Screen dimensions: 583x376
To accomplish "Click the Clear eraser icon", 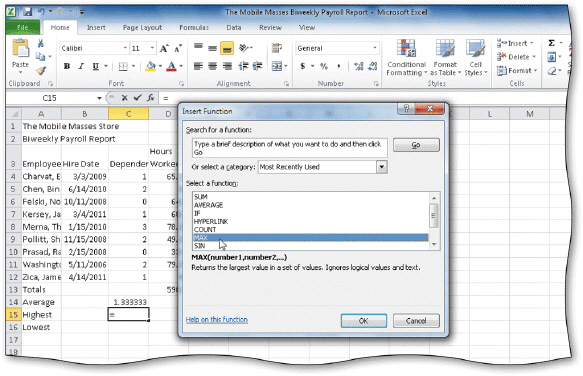I will 552,71.
